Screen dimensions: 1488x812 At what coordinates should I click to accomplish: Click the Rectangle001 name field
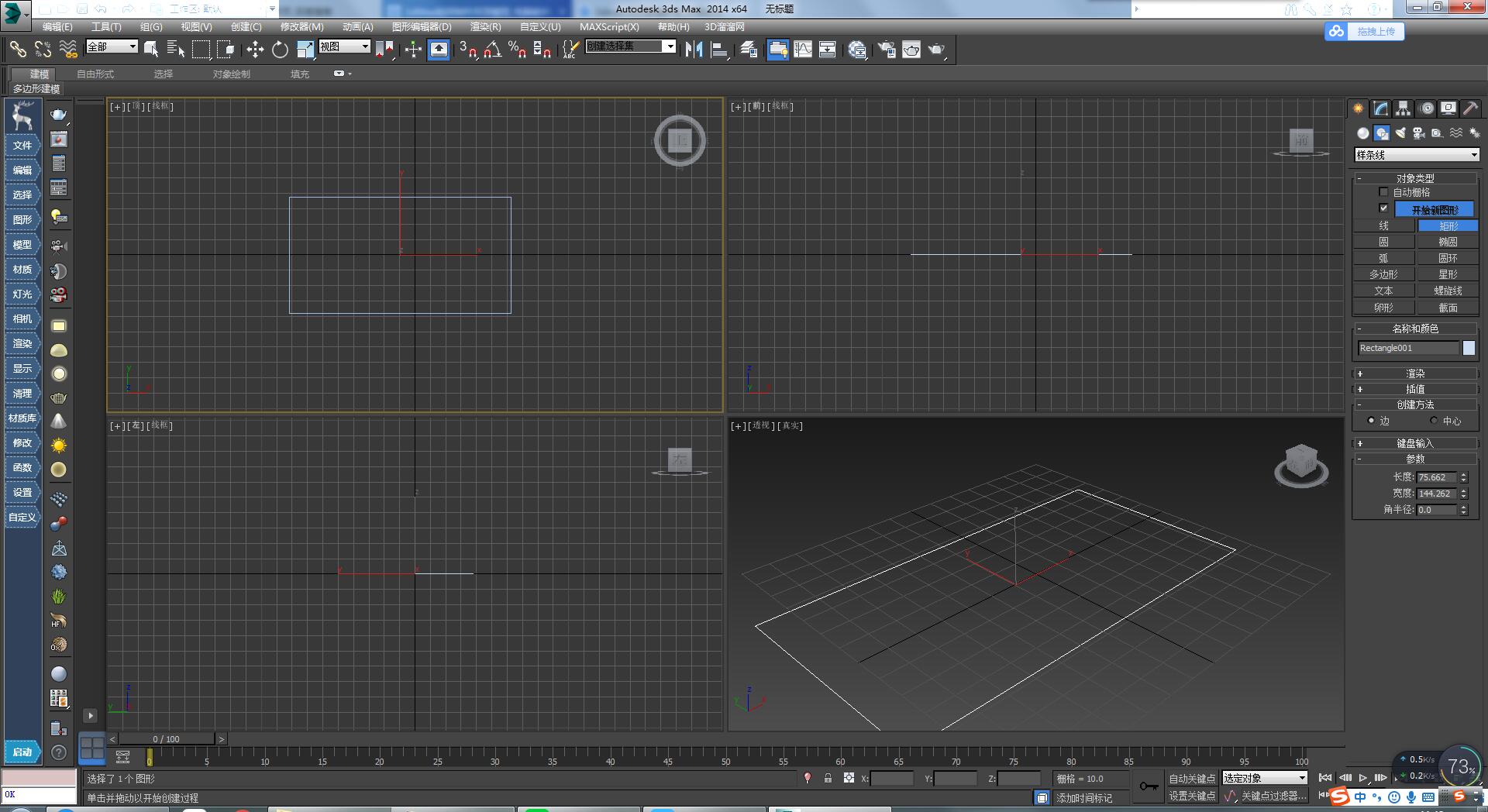click(x=1407, y=348)
